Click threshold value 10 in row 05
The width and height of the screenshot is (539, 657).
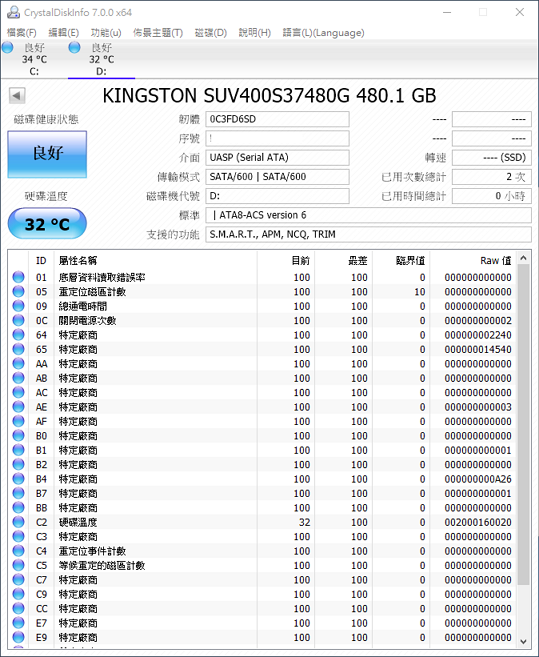420,292
